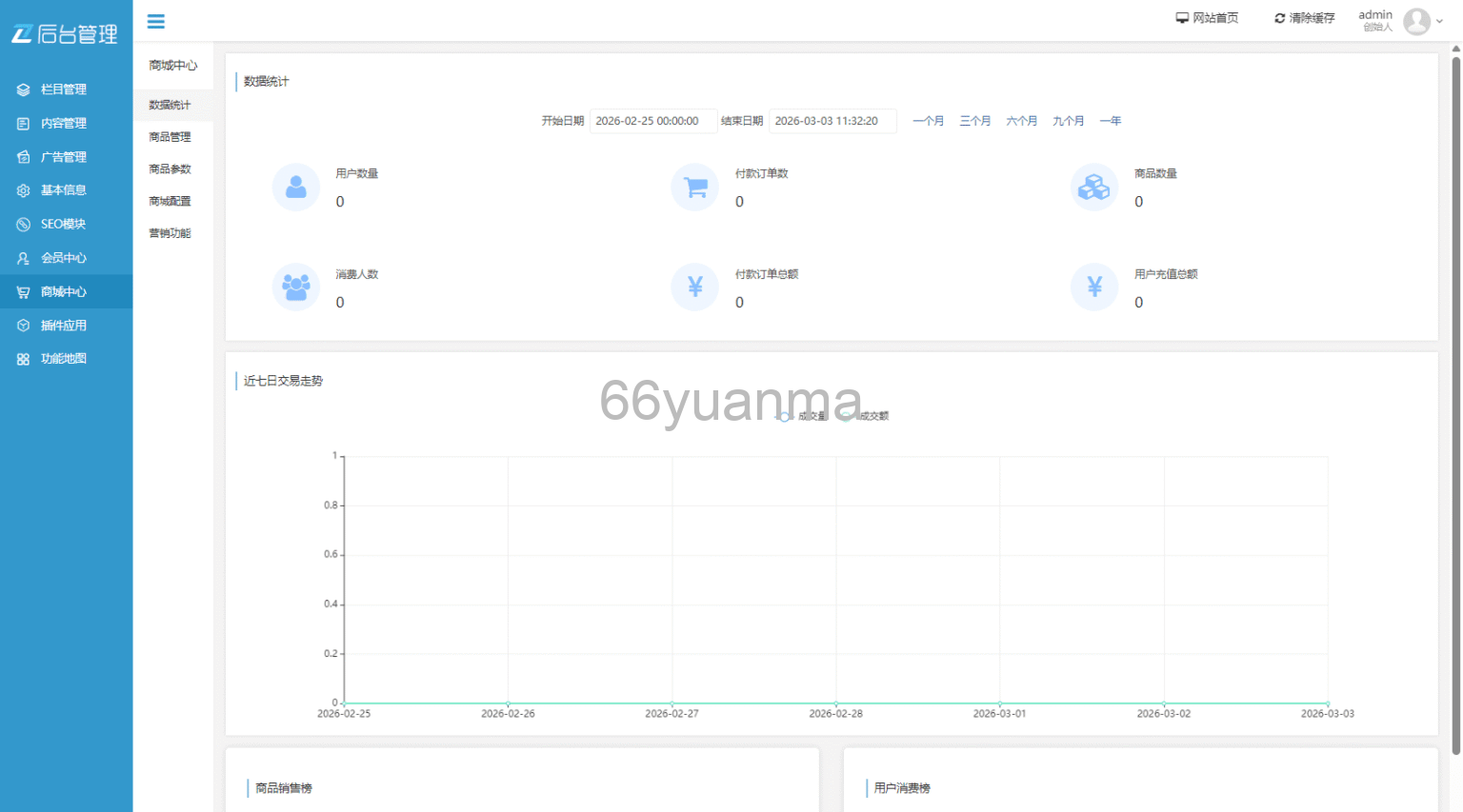
Task: Toggle the 成交量 legend series
Action: point(802,416)
